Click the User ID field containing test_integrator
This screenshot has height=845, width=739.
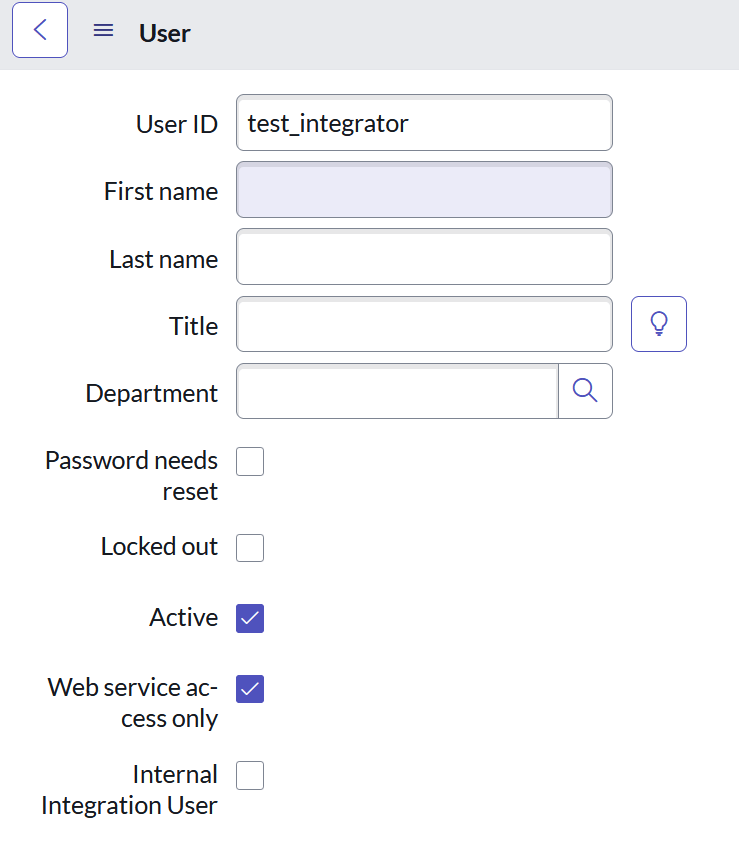pos(424,123)
